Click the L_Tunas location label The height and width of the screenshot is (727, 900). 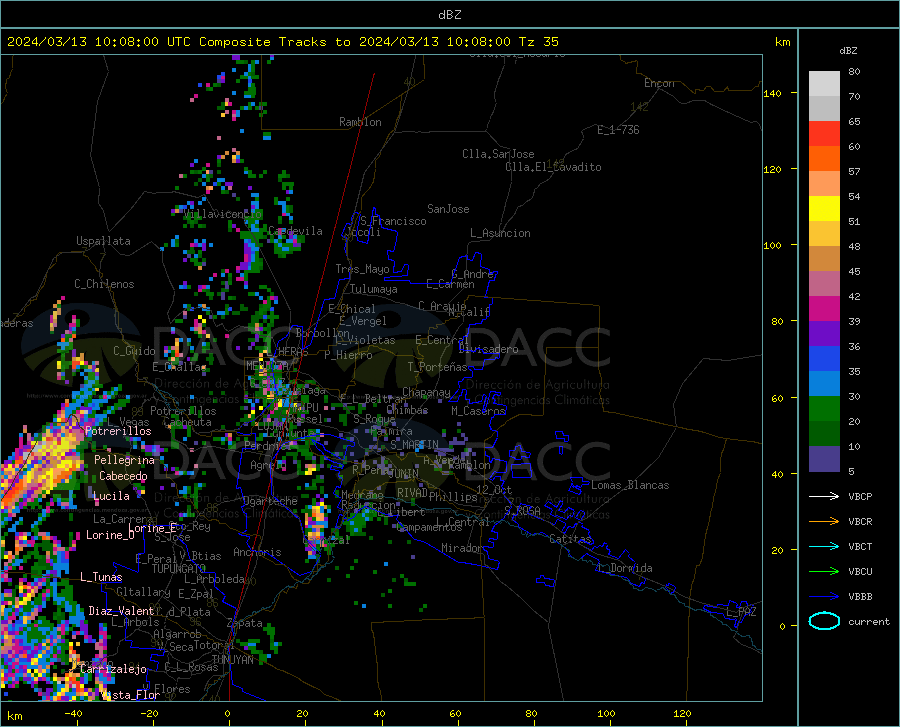(101, 577)
